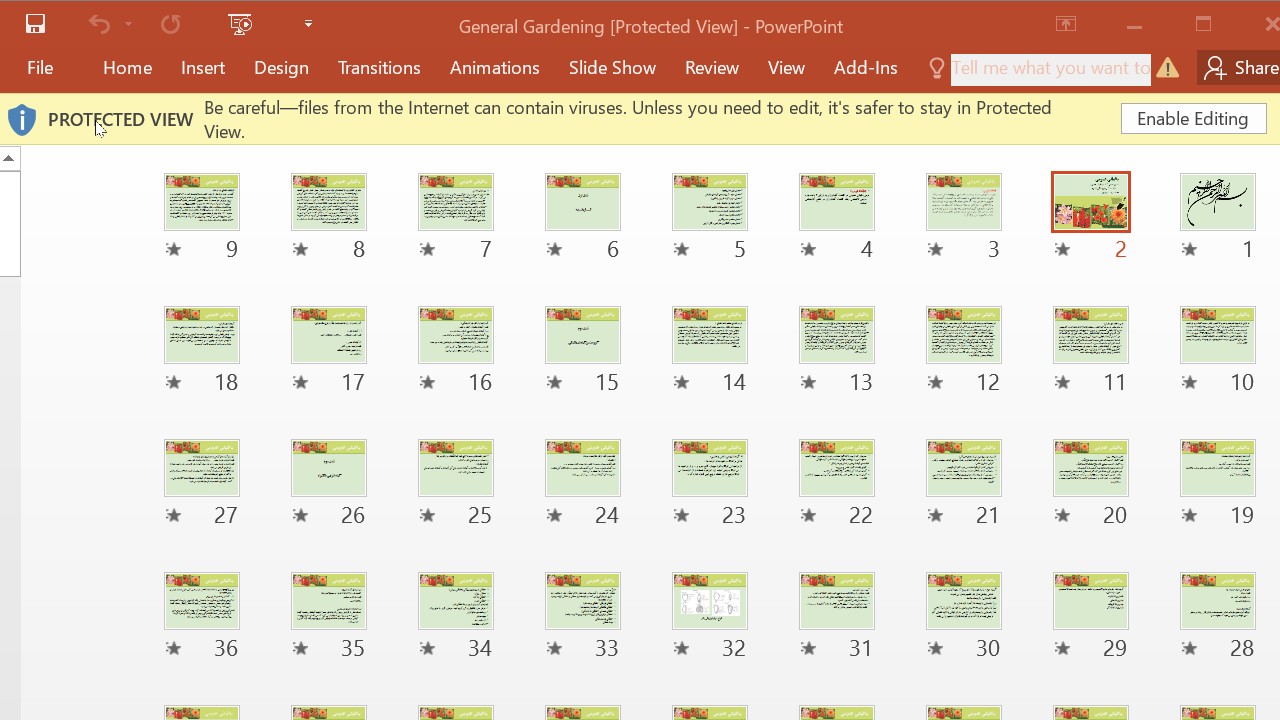
Task: Click Enable Editing button
Action: (1193, 119)
